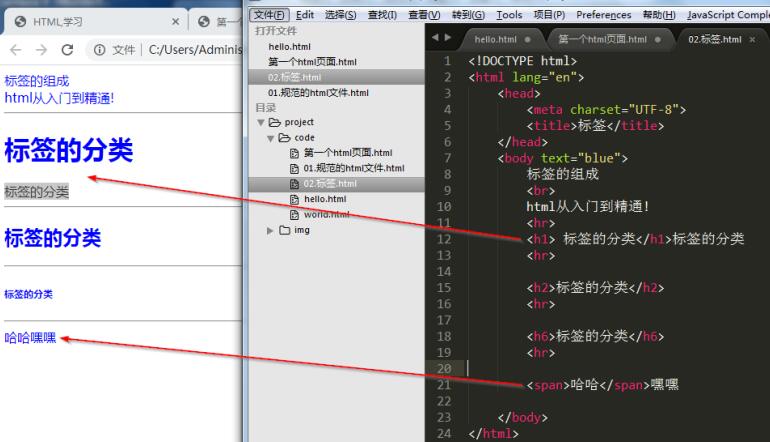Close the HTML学习 browser tab
The height and width of the screenshot is (442, 770).
(x=175, y=22)
